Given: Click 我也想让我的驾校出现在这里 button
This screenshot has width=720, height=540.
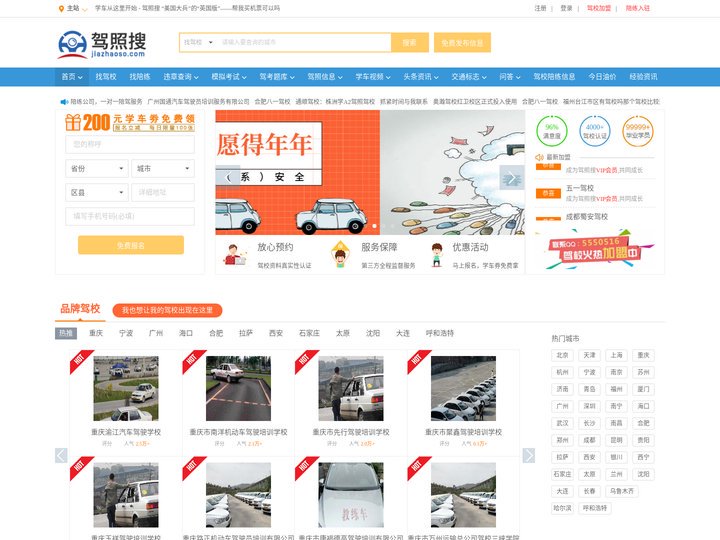Looking at the screenshot, I should coord(167,310).
